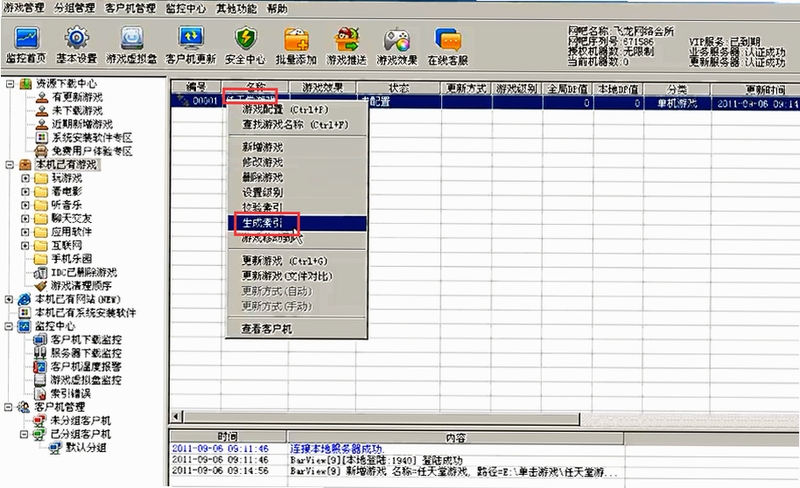The width and height of the screenshot is (800, 488).
Task: Expand the 玩游戏 folder
Action: point(25,178)
